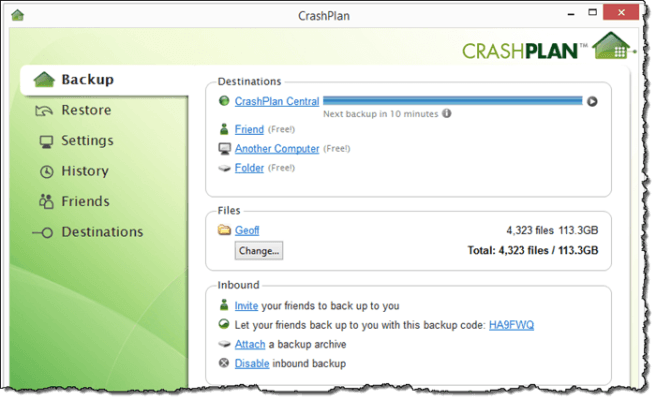Open the Backup tab in sidebar
The width and height of the screenshot is (656, 400).
(x=87, y=80)
